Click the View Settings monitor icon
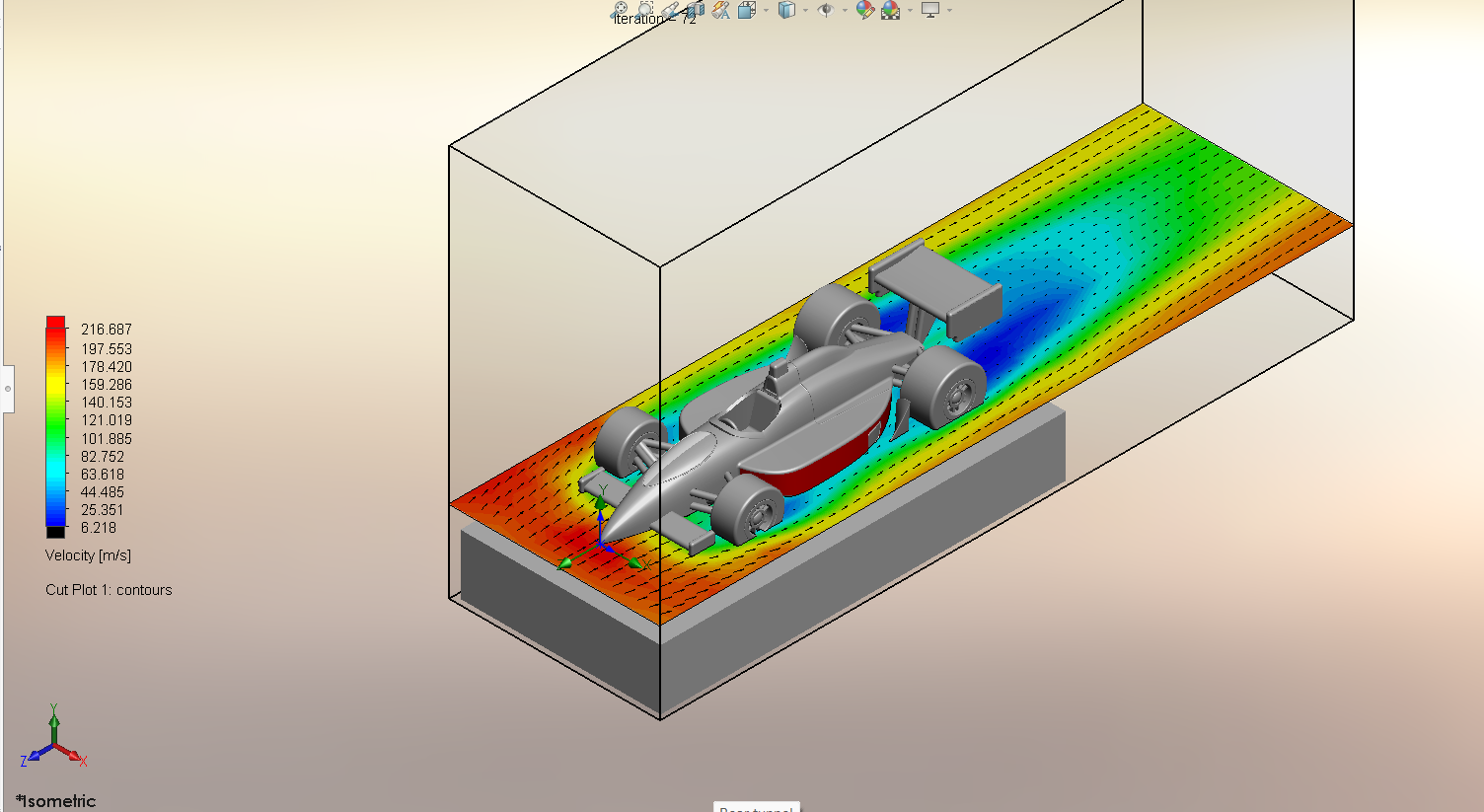1484x812 pixels. (x=930, y=10)
